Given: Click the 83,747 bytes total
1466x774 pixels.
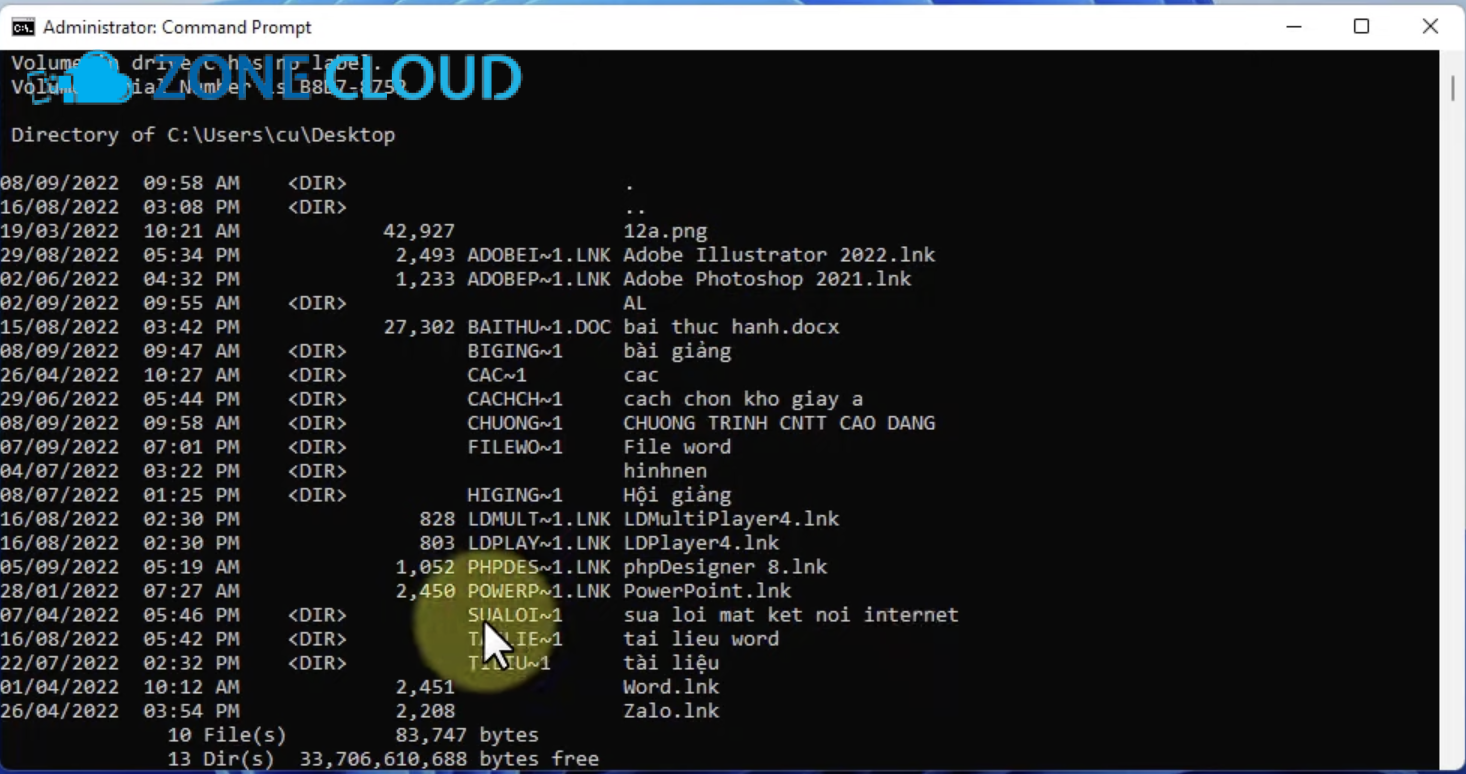Looking at the screenshot, I should [467, 735].
